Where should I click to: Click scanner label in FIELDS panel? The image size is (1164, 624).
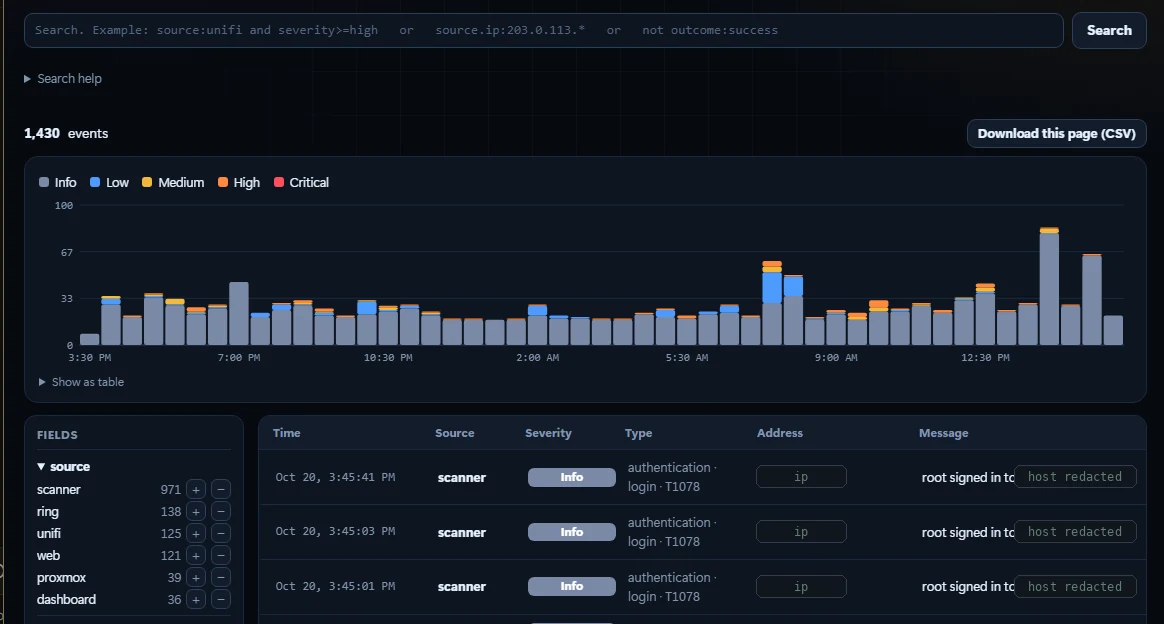[59, 490]
